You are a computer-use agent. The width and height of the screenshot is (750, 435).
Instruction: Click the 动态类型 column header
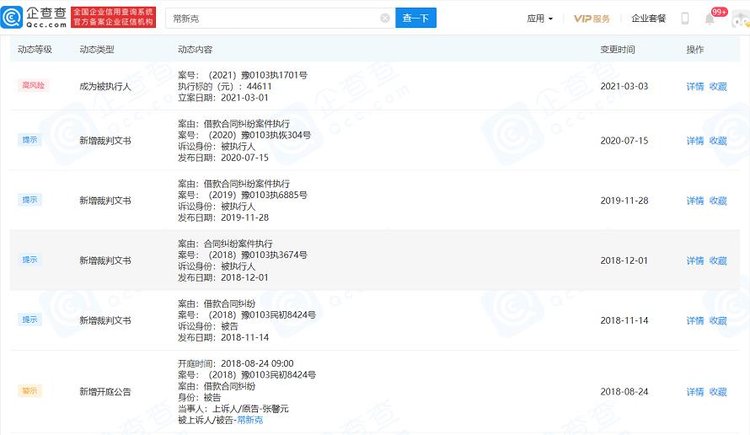tap(97, 49)
